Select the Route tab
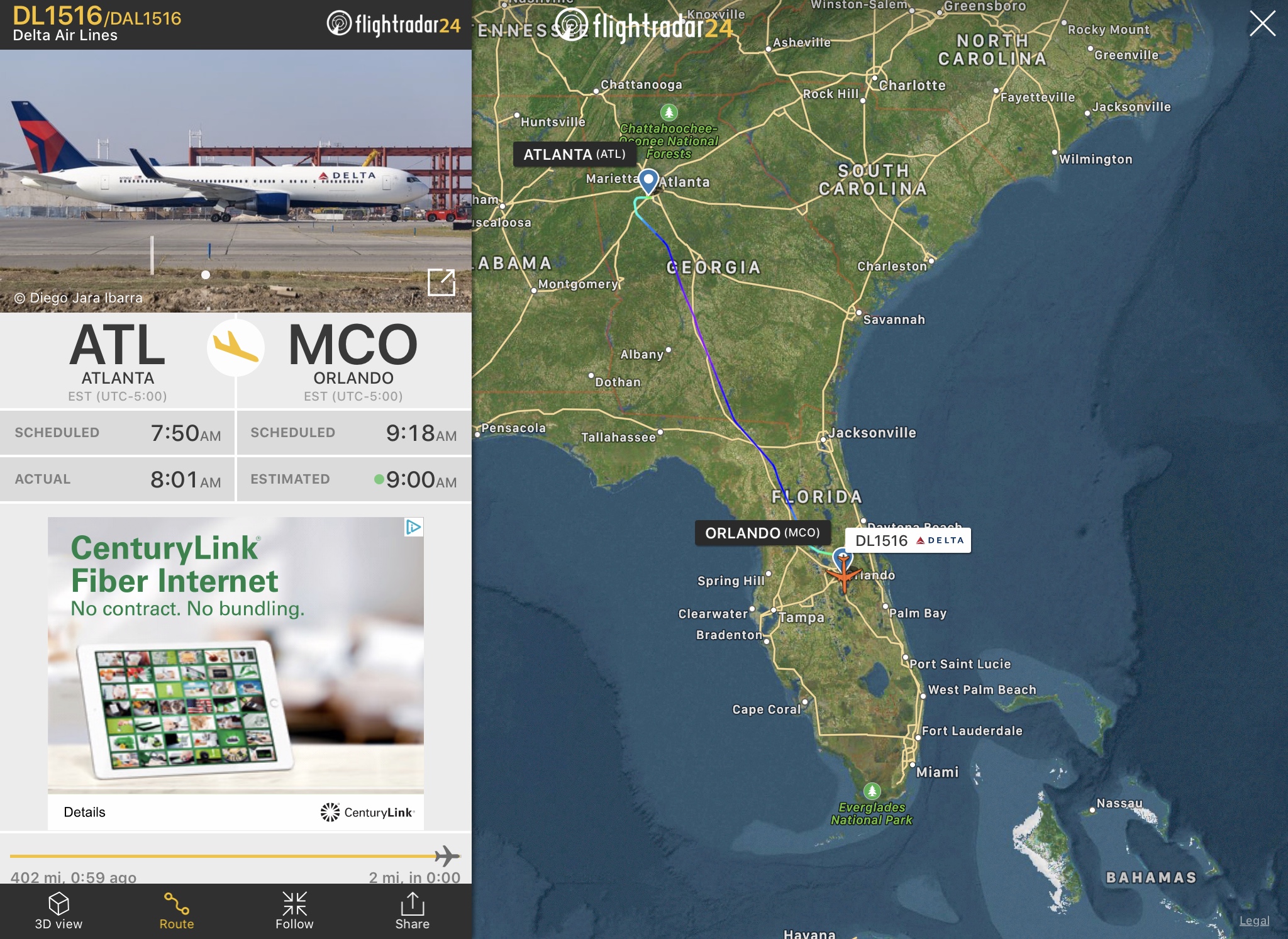This screenshot has height=939, width=1288. click(177, 911)
